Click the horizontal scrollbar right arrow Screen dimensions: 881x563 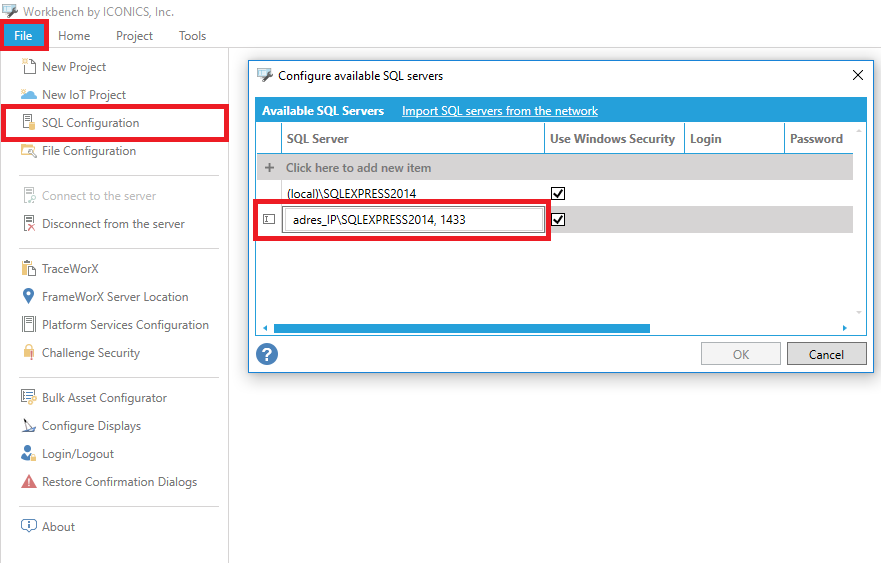tap(844, 328)
